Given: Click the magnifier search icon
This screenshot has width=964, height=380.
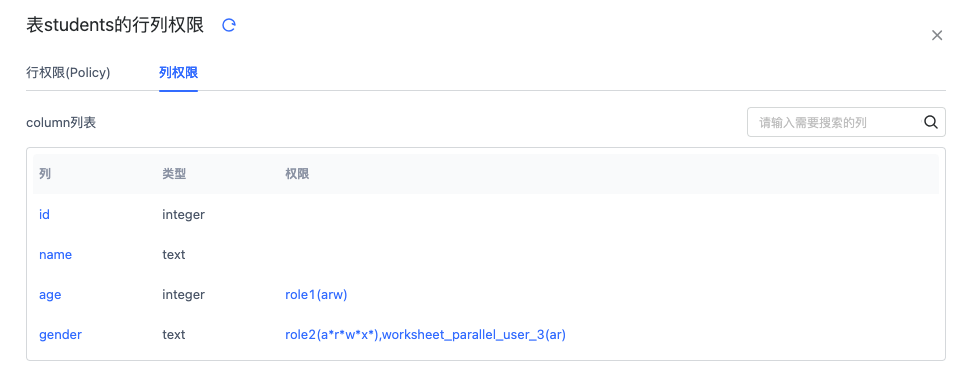Looking at the screenshot, I should (931, 122).
